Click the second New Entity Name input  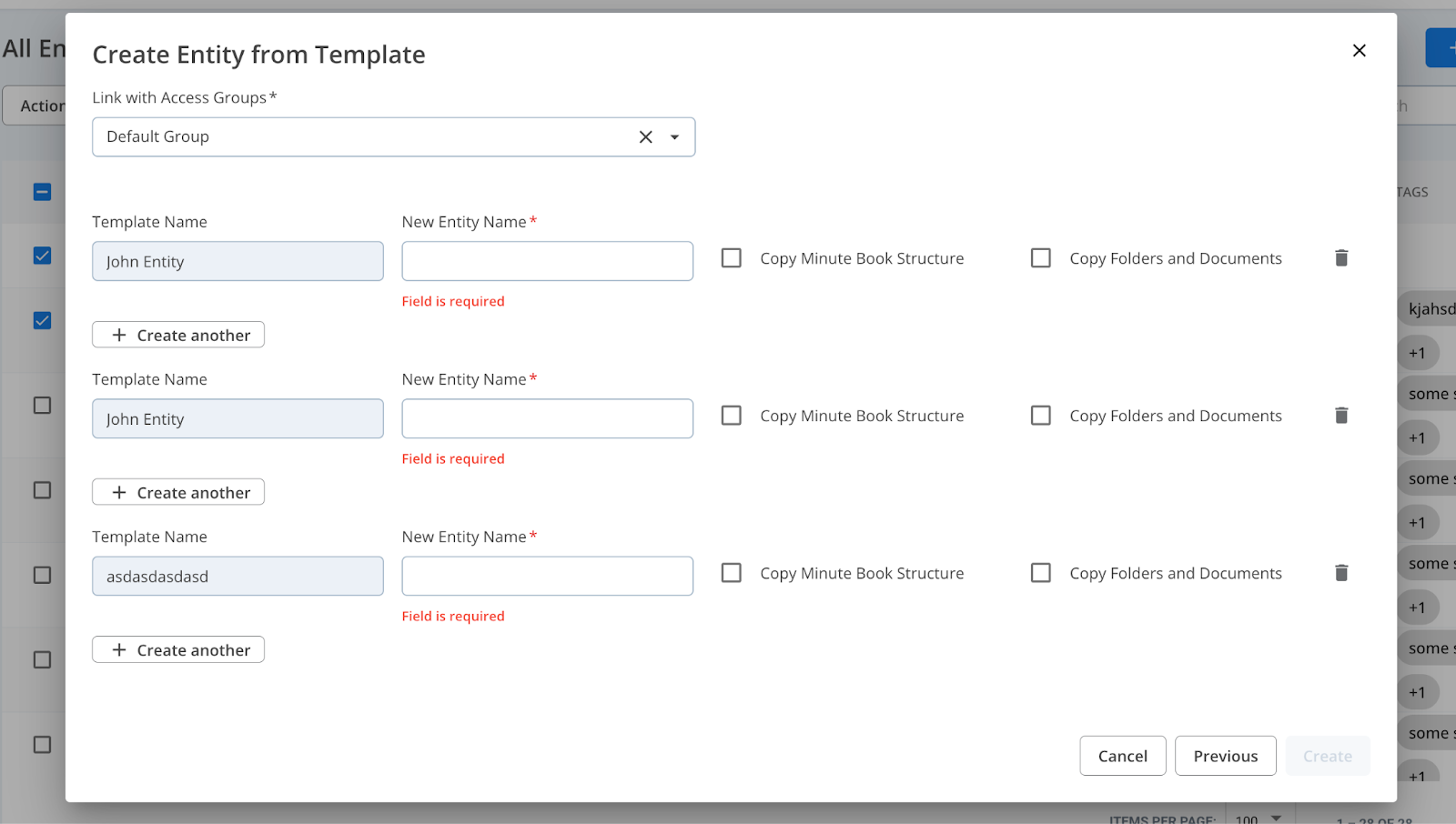pyautogui.click(x=547, y=418)
